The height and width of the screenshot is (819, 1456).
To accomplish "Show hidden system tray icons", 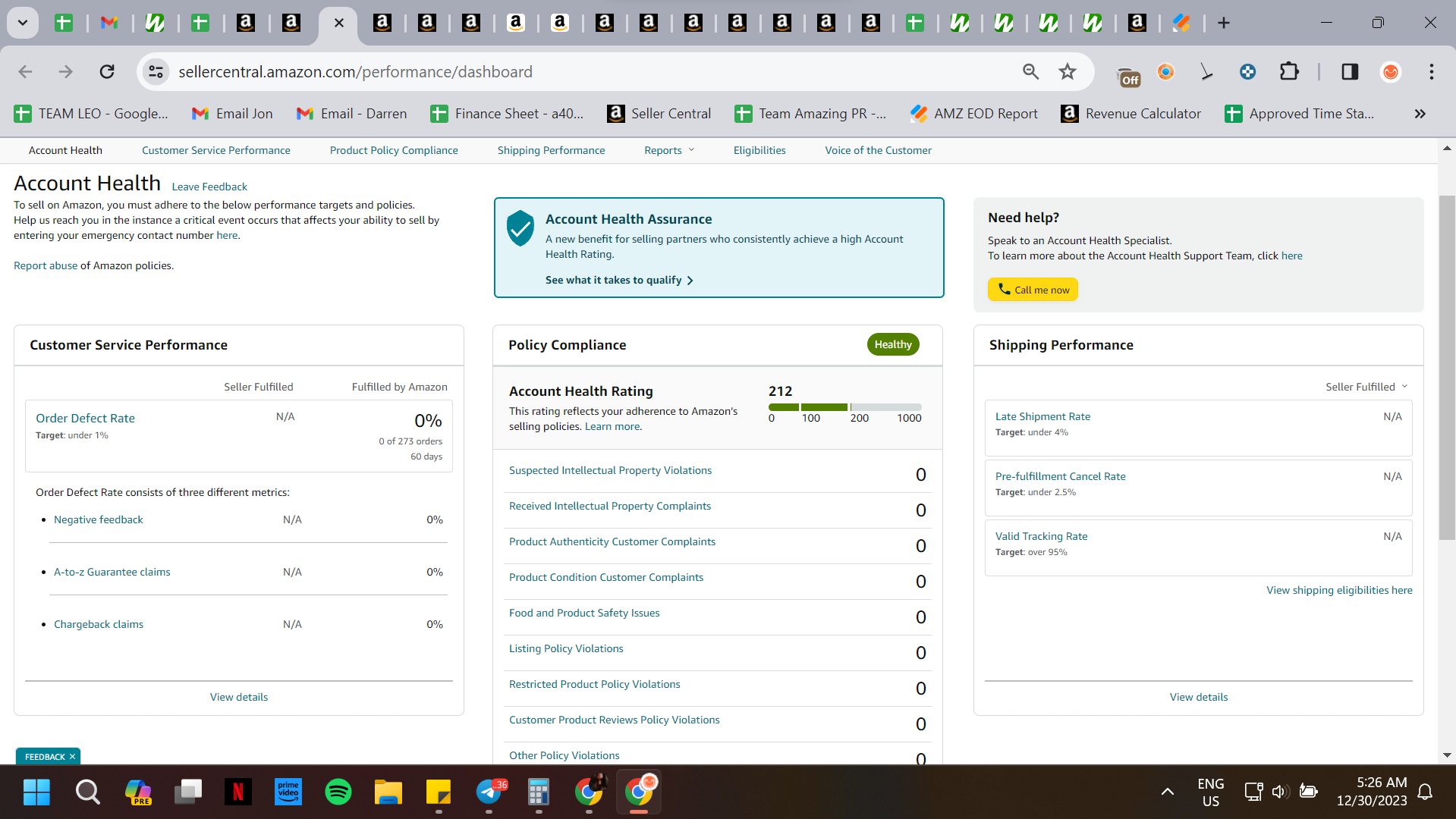I will coord(1168,792).
